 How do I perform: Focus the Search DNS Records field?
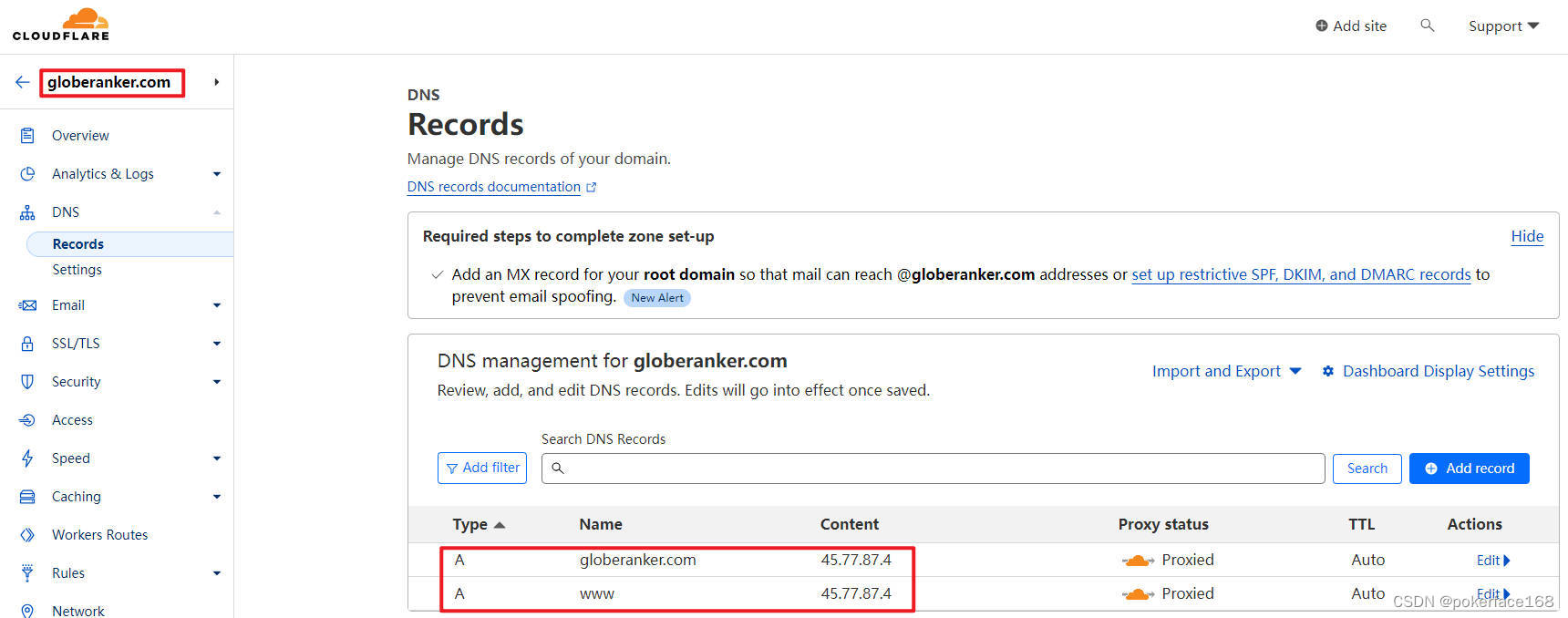tap(933, 469)
